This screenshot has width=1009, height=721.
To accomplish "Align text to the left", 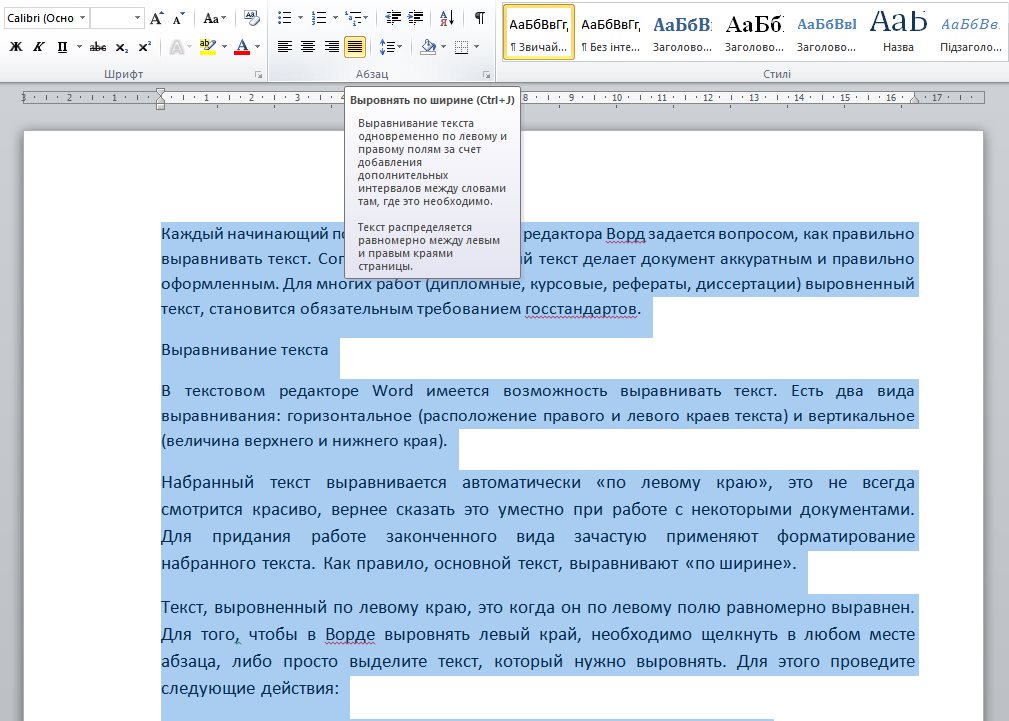I will tap(285, 47).
